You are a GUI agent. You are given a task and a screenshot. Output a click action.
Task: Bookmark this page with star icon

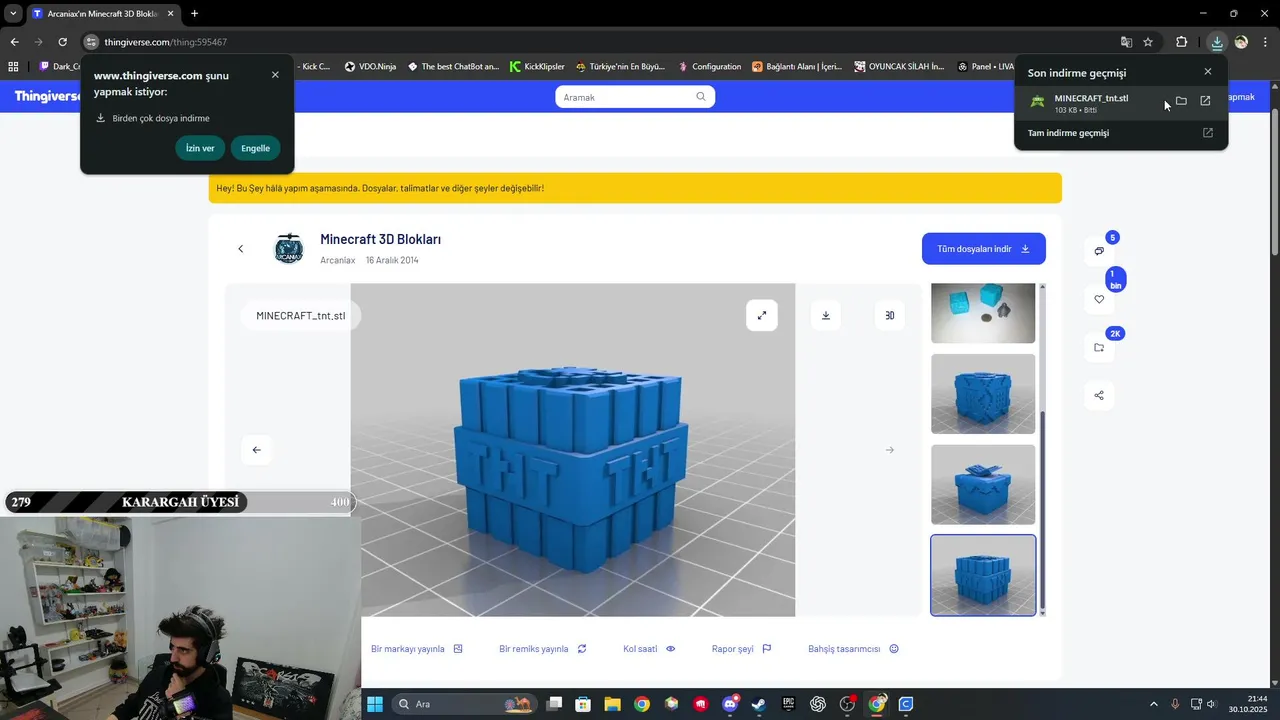tap(1148, 42)
